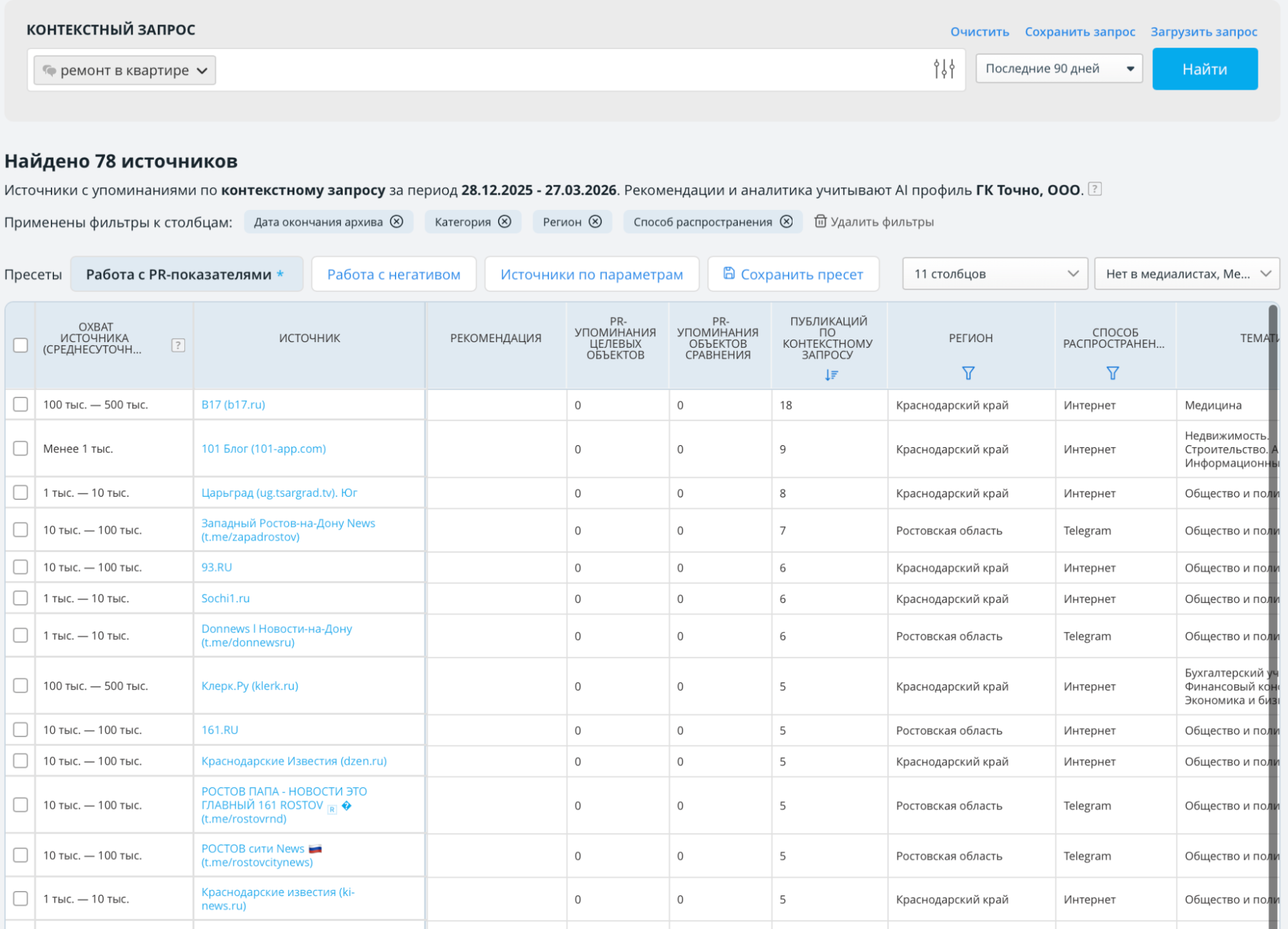Switch to 'Работа с негативом' preset
The height and width of the screenshot is (929, 1288).
click(394, 274)
